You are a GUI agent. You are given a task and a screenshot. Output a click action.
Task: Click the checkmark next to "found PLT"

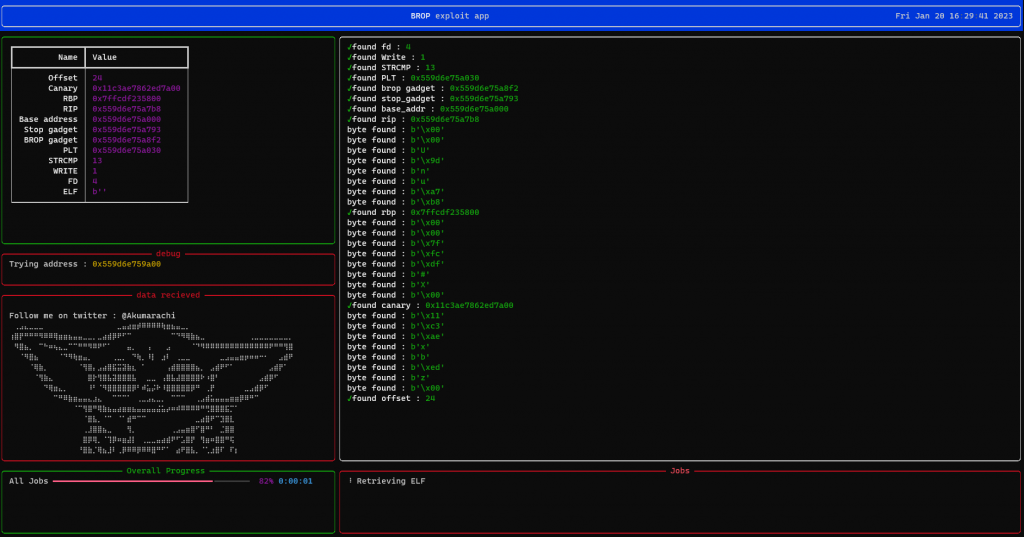[350, 78]
